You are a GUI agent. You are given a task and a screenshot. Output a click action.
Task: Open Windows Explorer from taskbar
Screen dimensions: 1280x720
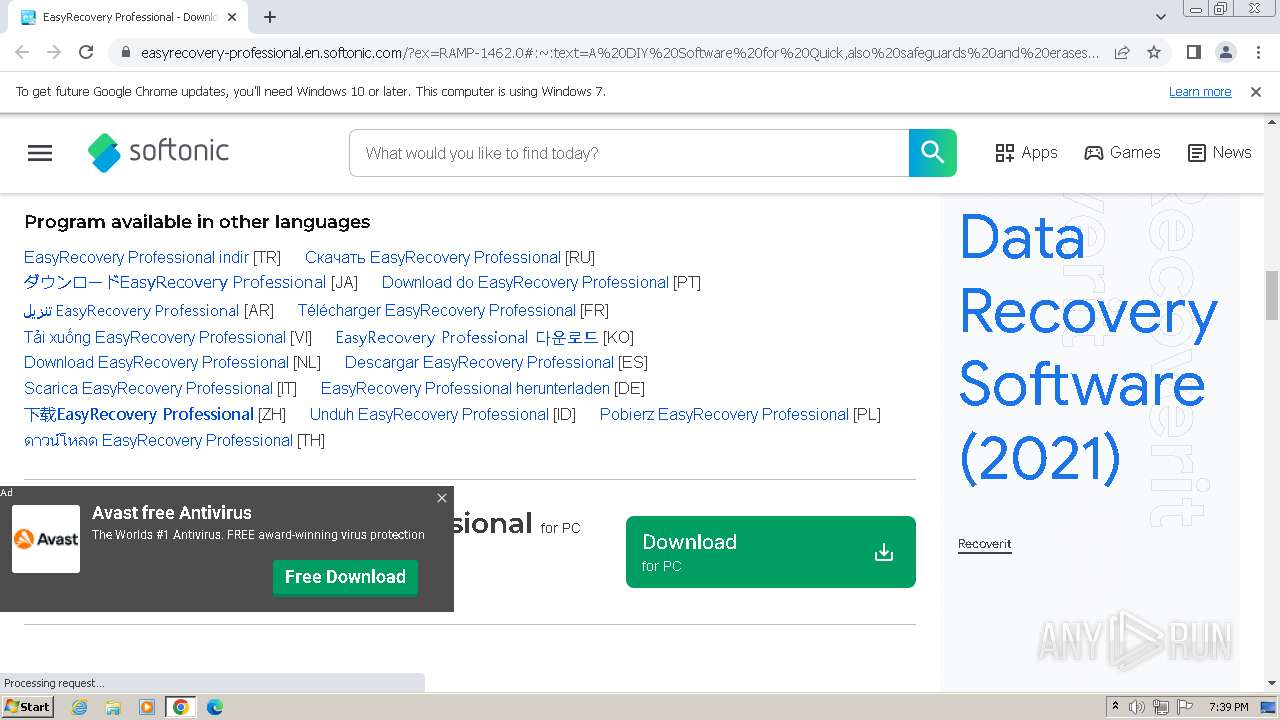113,707
